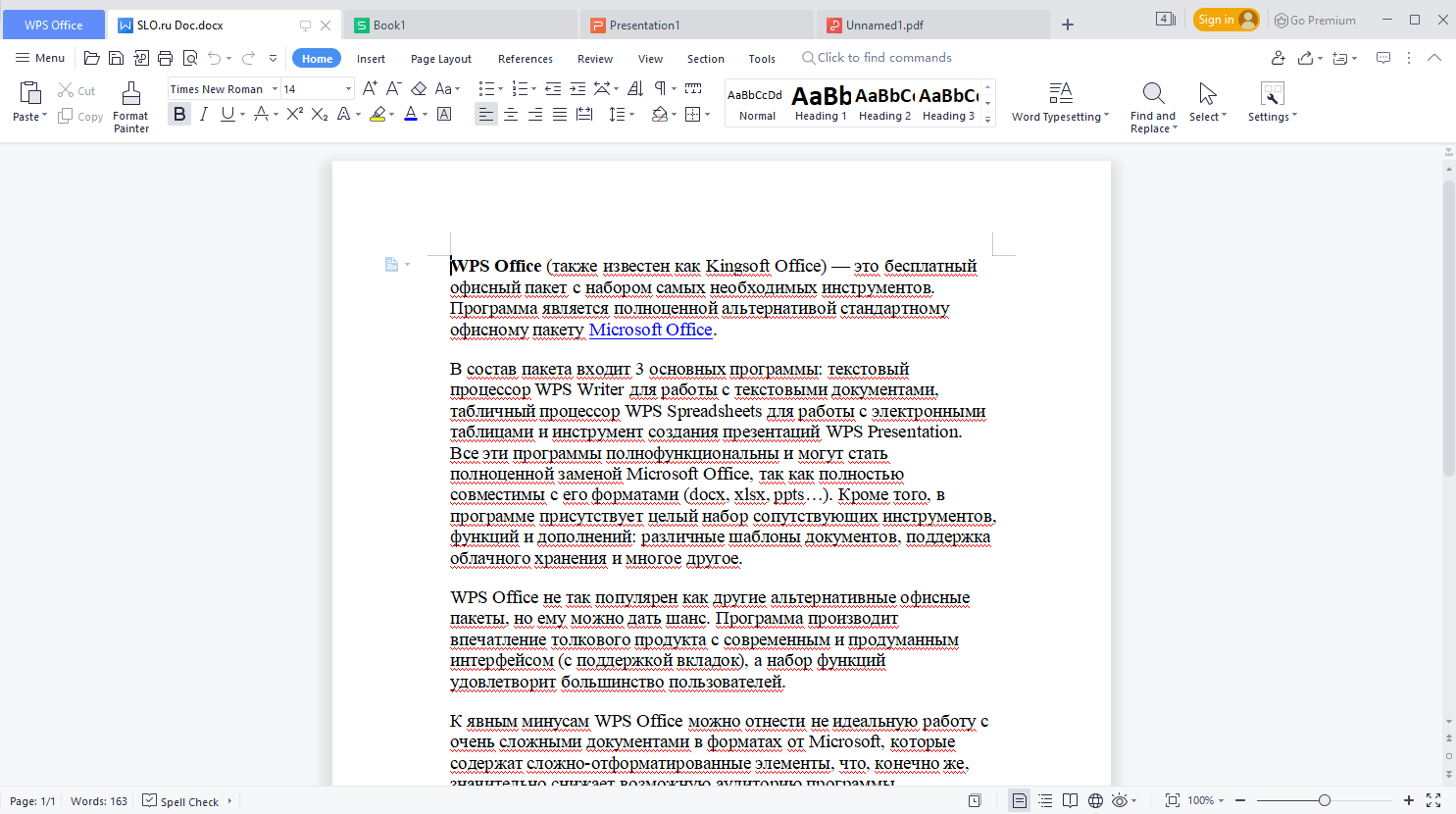Open the font name dropdown
This screenshot has height=814, width=1456.
point(274,88)
